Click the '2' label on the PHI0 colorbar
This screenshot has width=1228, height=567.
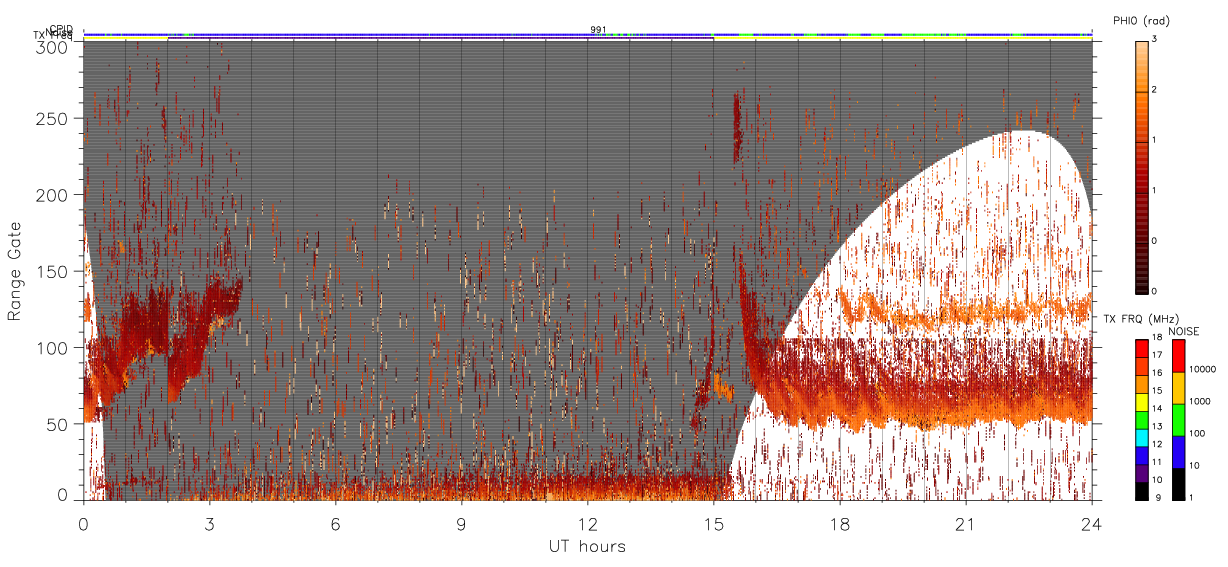point(1156,92)
